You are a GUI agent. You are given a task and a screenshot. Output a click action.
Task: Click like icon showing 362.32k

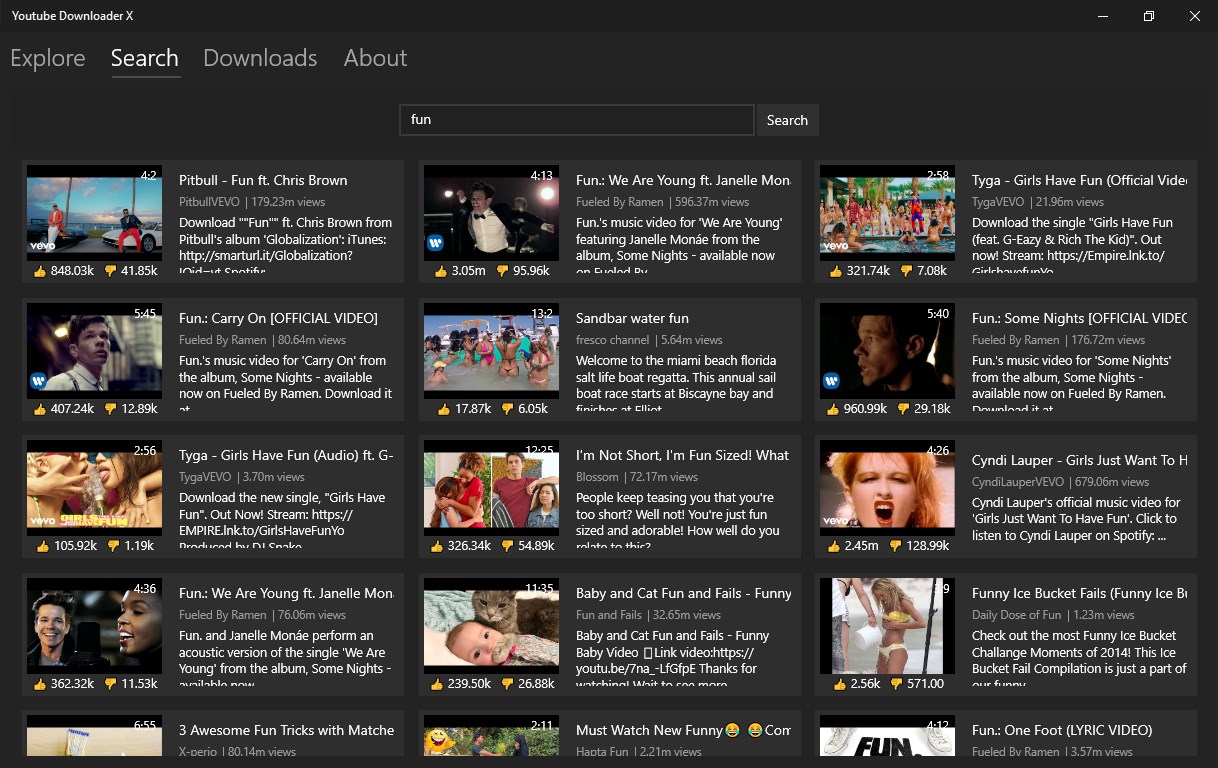point(40,684)
